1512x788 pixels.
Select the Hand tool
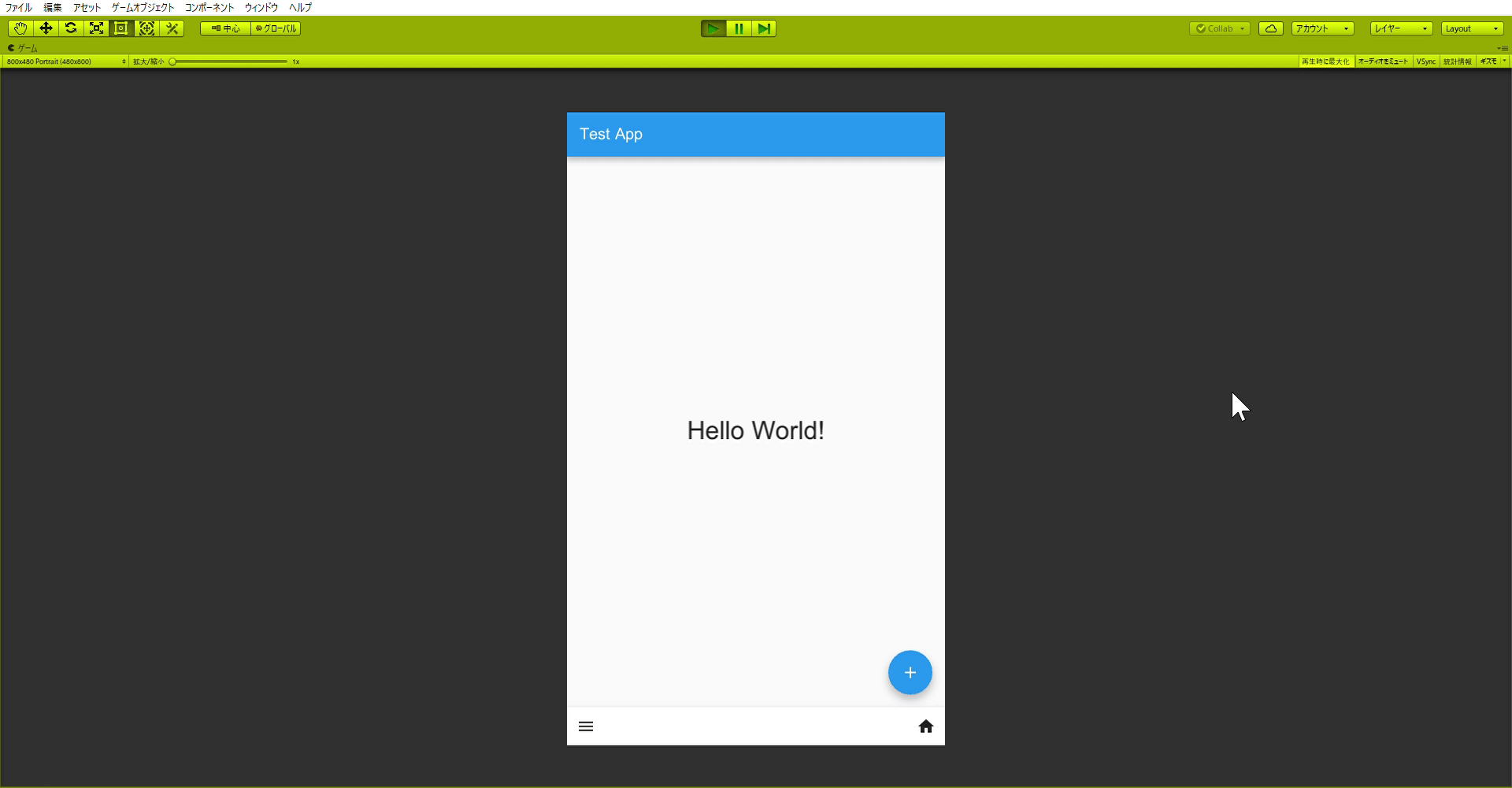(x=20, y=28)
